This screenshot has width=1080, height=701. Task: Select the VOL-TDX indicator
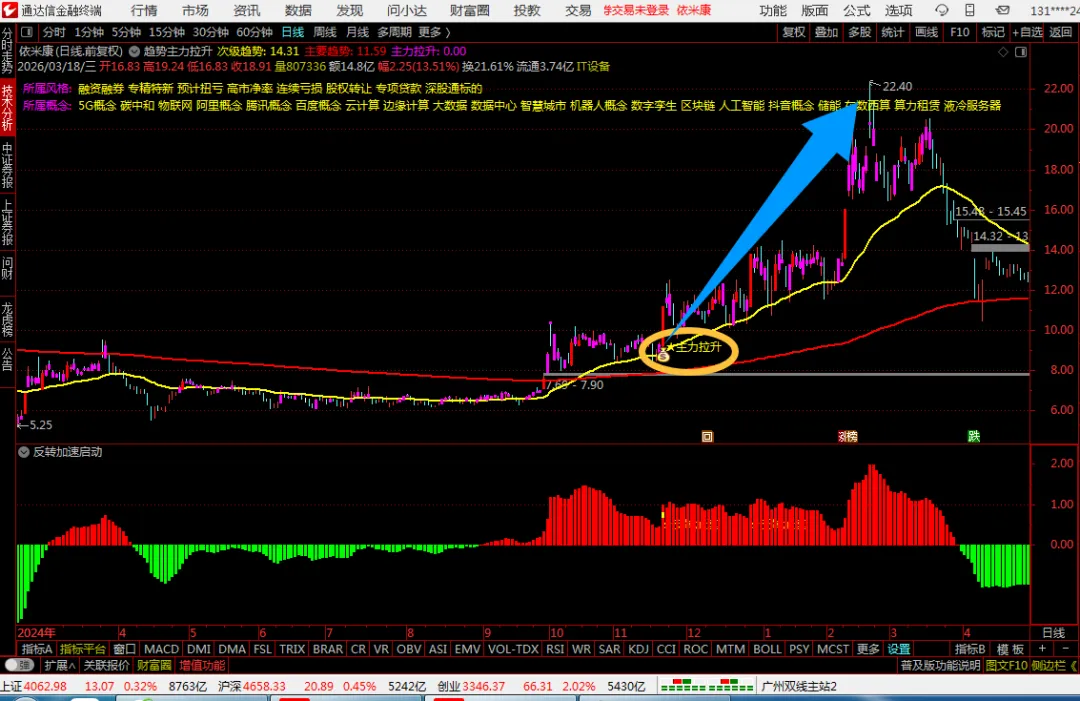[513, 649]
